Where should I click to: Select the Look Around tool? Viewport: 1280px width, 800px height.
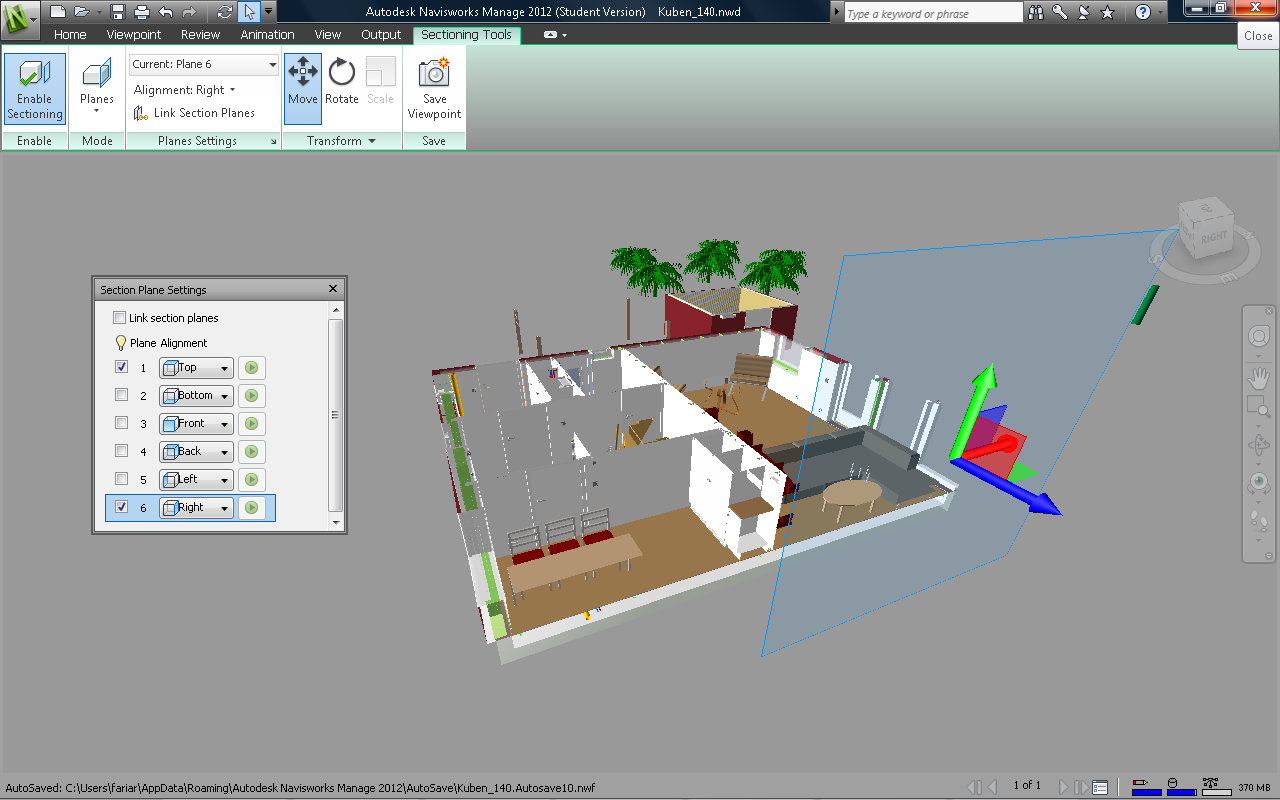pos(1259,484)
